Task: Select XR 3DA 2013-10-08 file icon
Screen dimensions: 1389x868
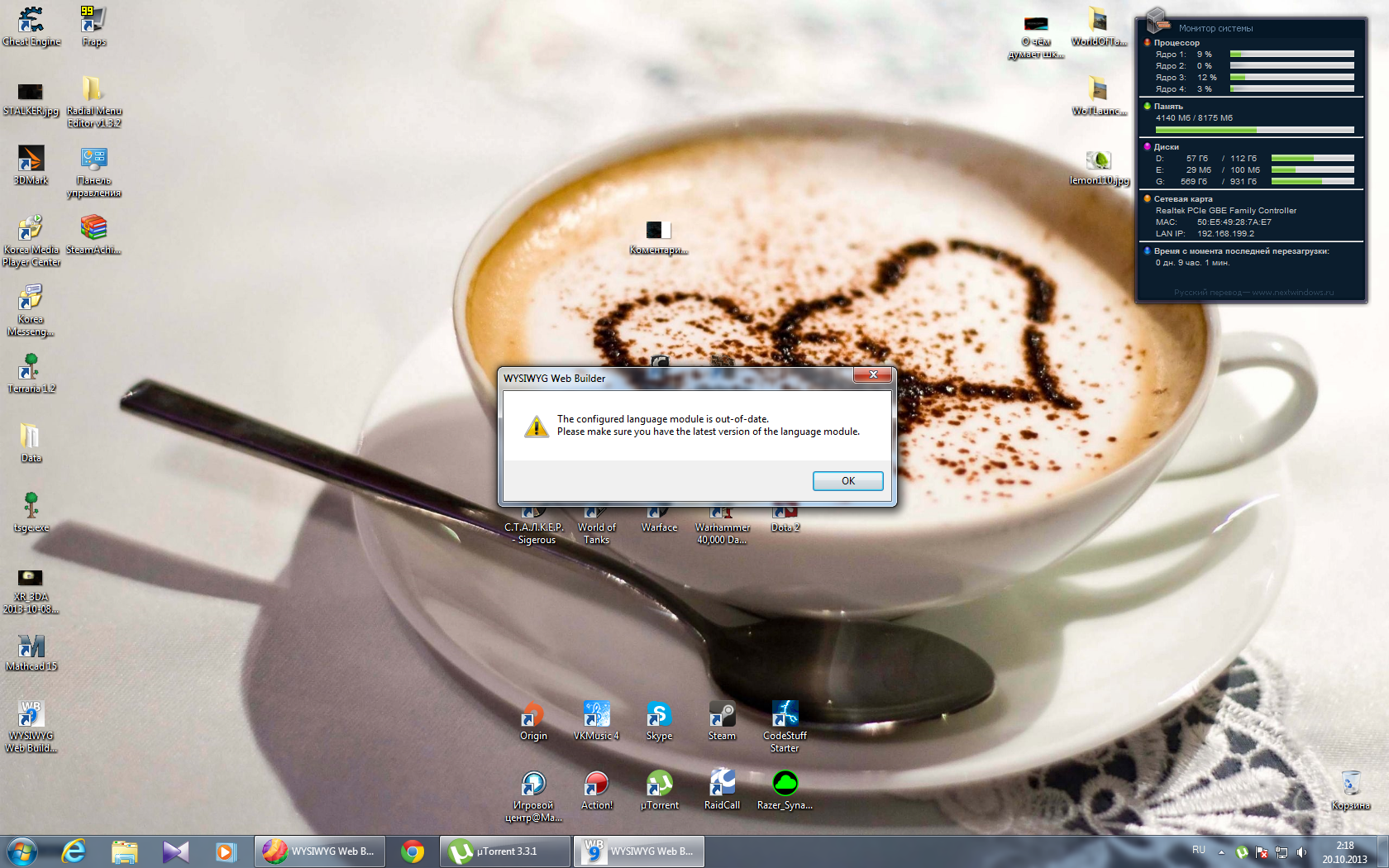Action: (31, 590)
